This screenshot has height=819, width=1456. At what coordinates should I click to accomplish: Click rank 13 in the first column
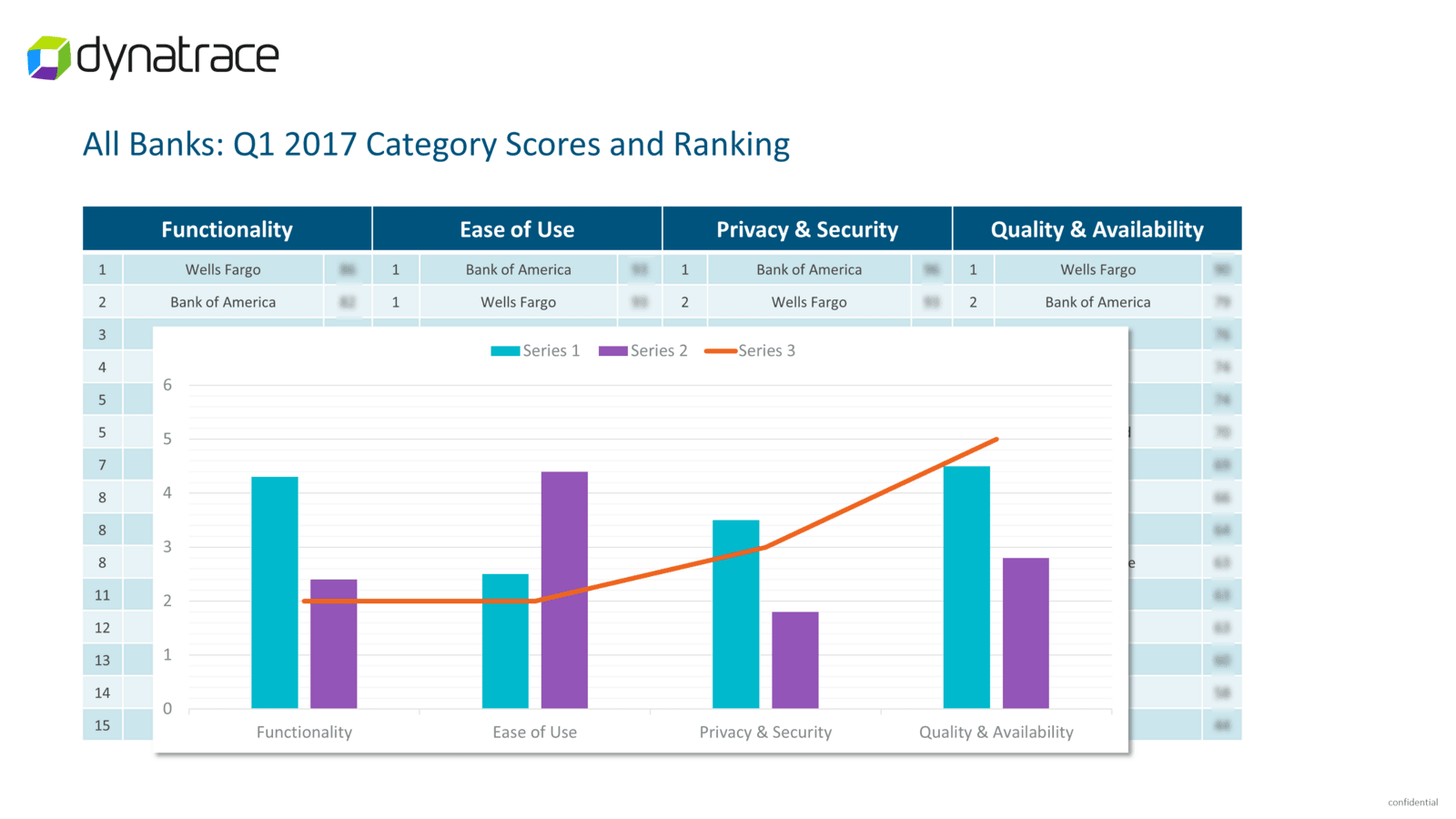coord(102,661)
